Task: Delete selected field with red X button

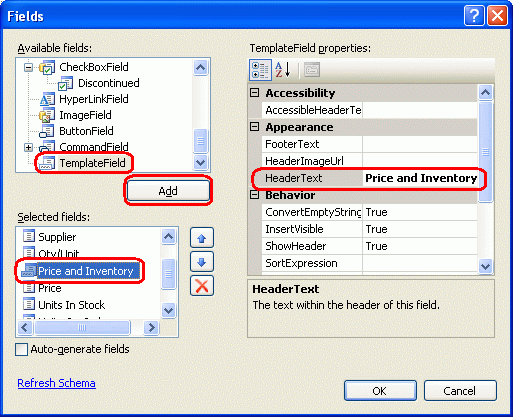Action: [x=202, y=286]
